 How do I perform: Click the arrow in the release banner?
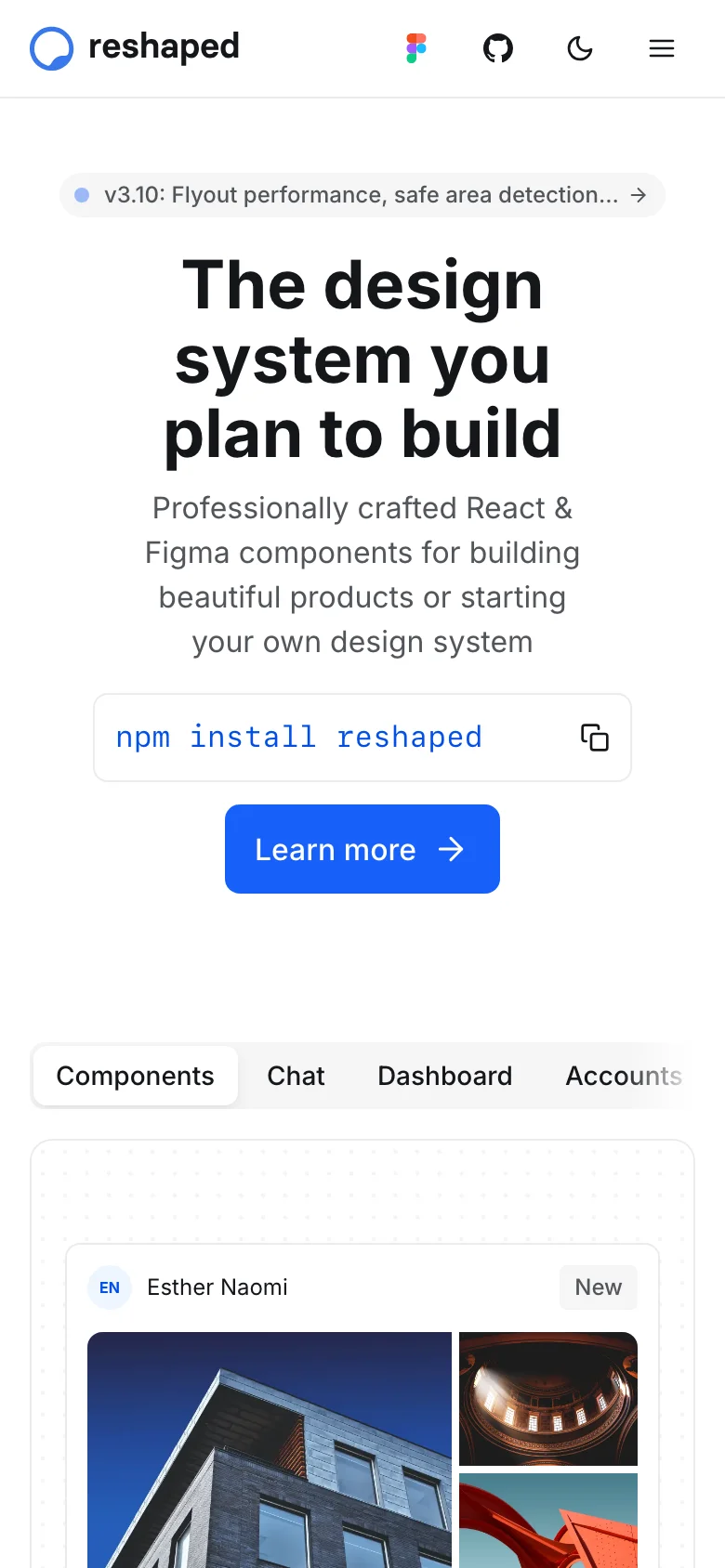[639, 195]
